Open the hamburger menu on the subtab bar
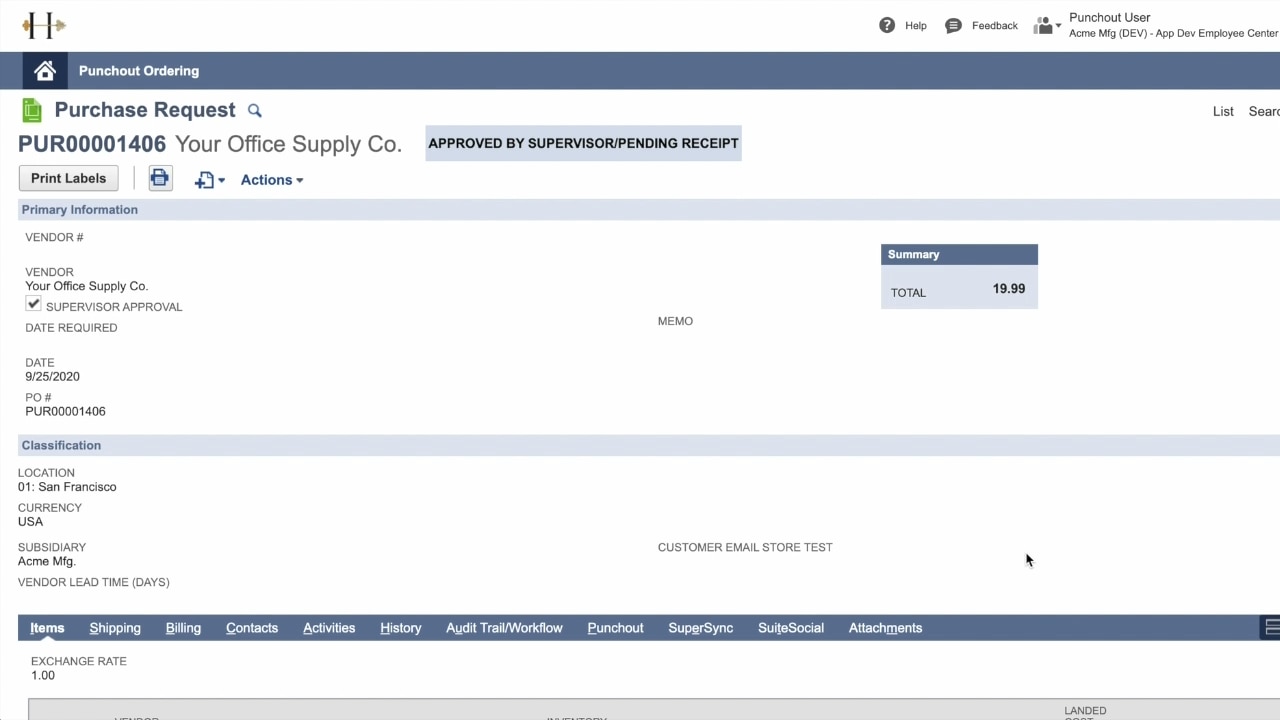Image resolution: width=1280 pixels, height=720 pixels. click(x=1270, y=627)
